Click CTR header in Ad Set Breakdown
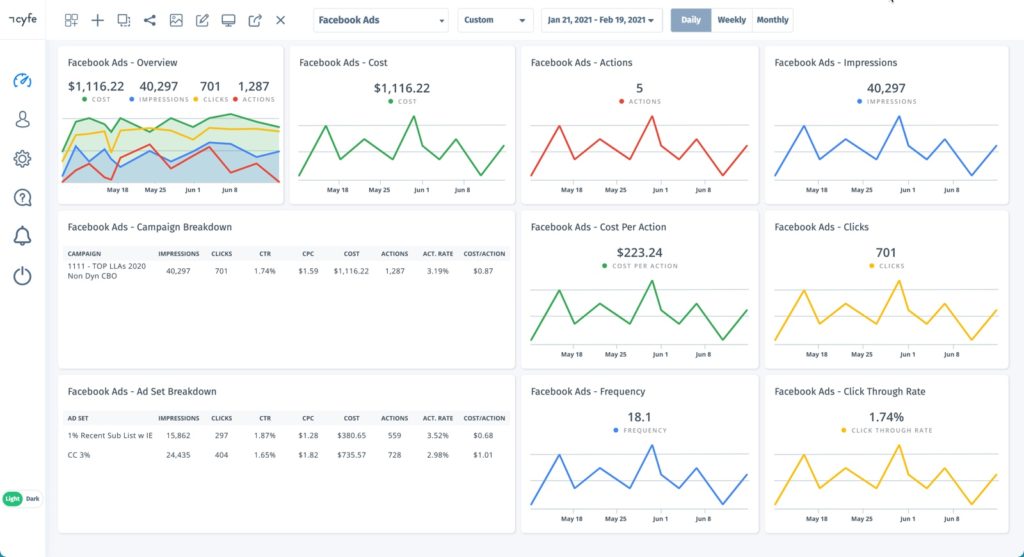Screen dimensions: 1024x557 pyautogui.click(x=264, y=418)
